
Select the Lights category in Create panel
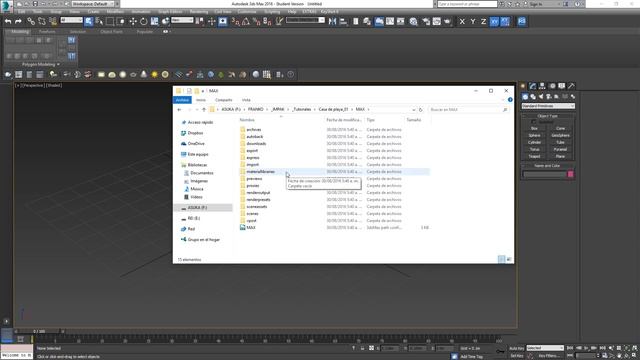[x=541, y=97]
